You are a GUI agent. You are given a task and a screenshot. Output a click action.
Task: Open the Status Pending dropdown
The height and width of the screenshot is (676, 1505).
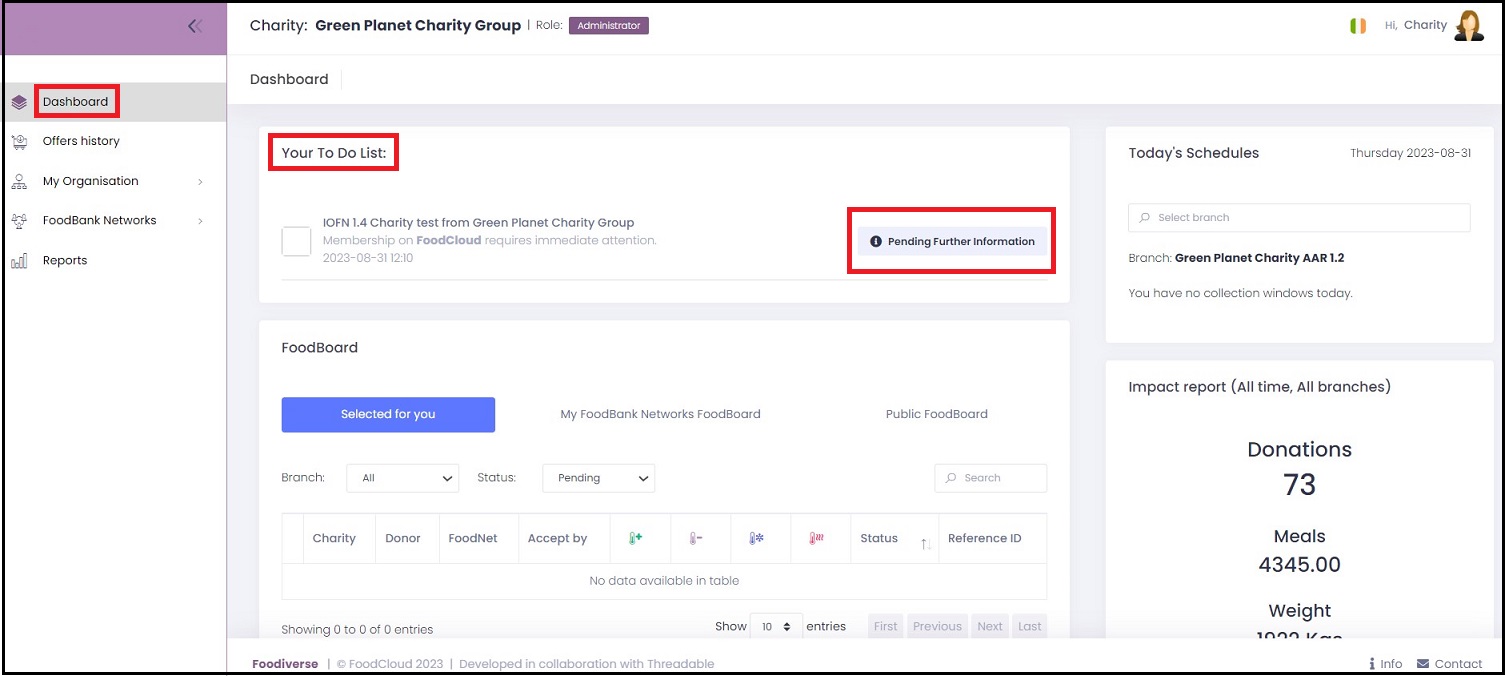point(599,478)
